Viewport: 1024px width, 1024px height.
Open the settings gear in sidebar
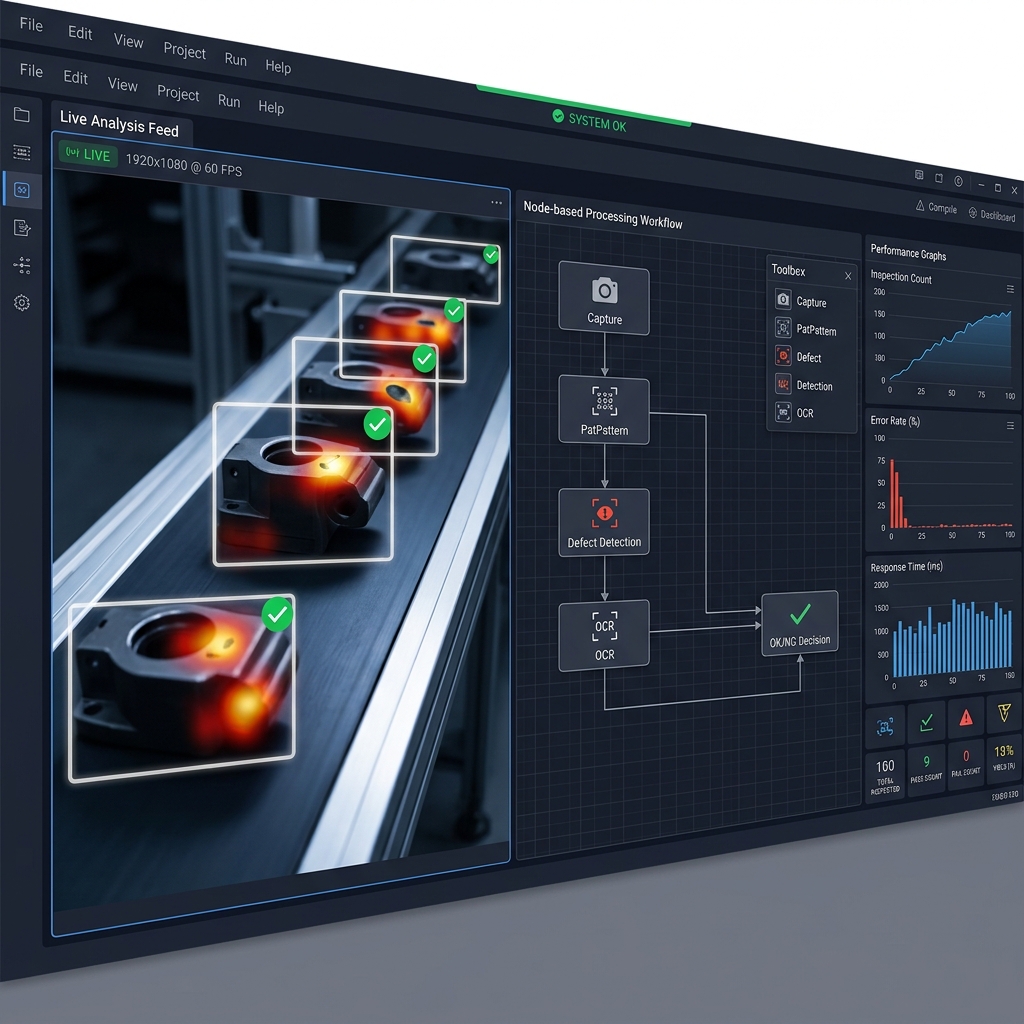22,303
